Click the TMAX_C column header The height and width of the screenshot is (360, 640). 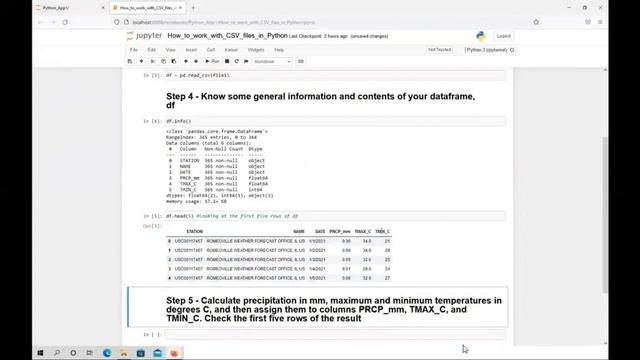pos(362,231)
